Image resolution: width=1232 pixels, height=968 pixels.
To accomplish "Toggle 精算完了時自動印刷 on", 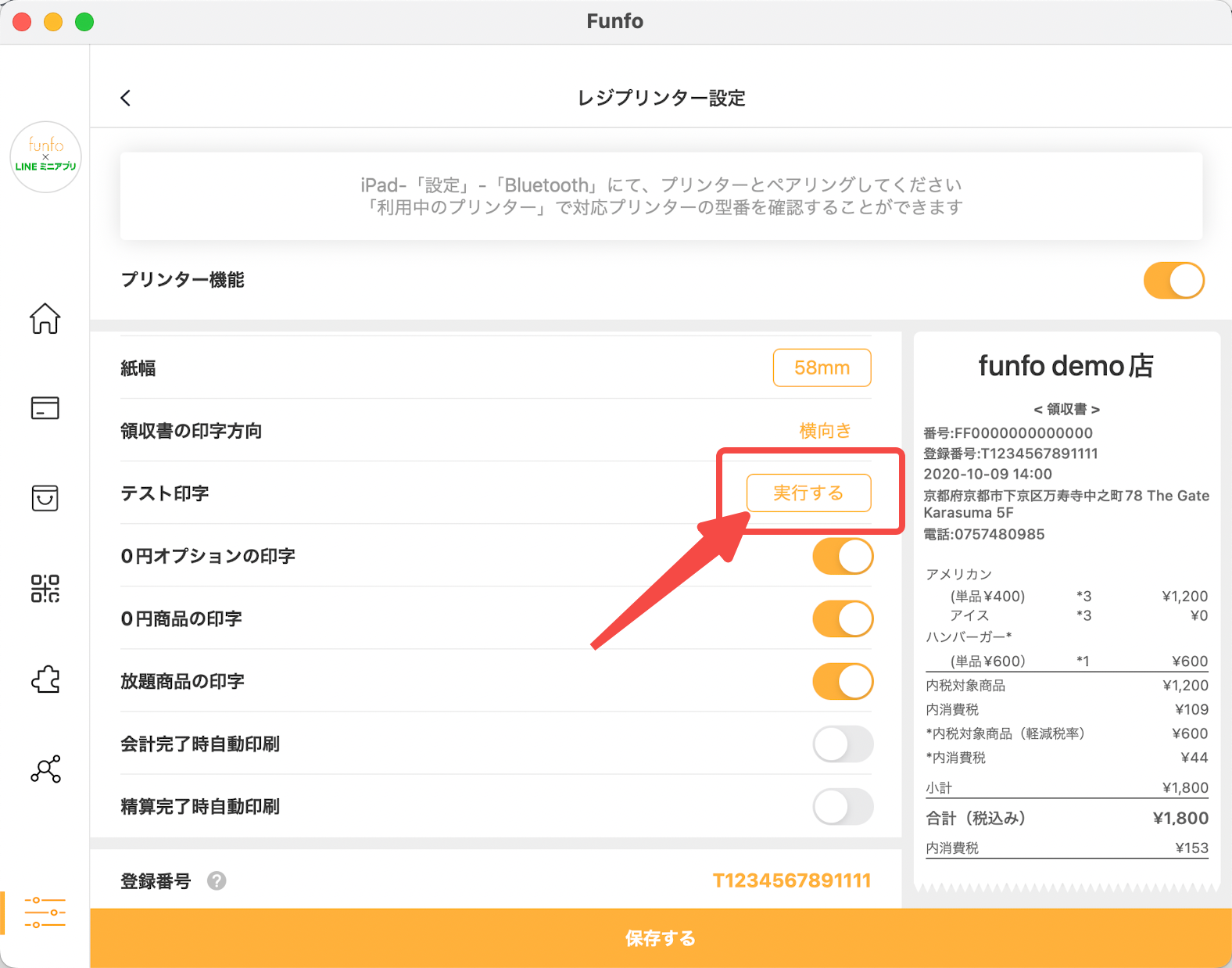I will 843,807.
